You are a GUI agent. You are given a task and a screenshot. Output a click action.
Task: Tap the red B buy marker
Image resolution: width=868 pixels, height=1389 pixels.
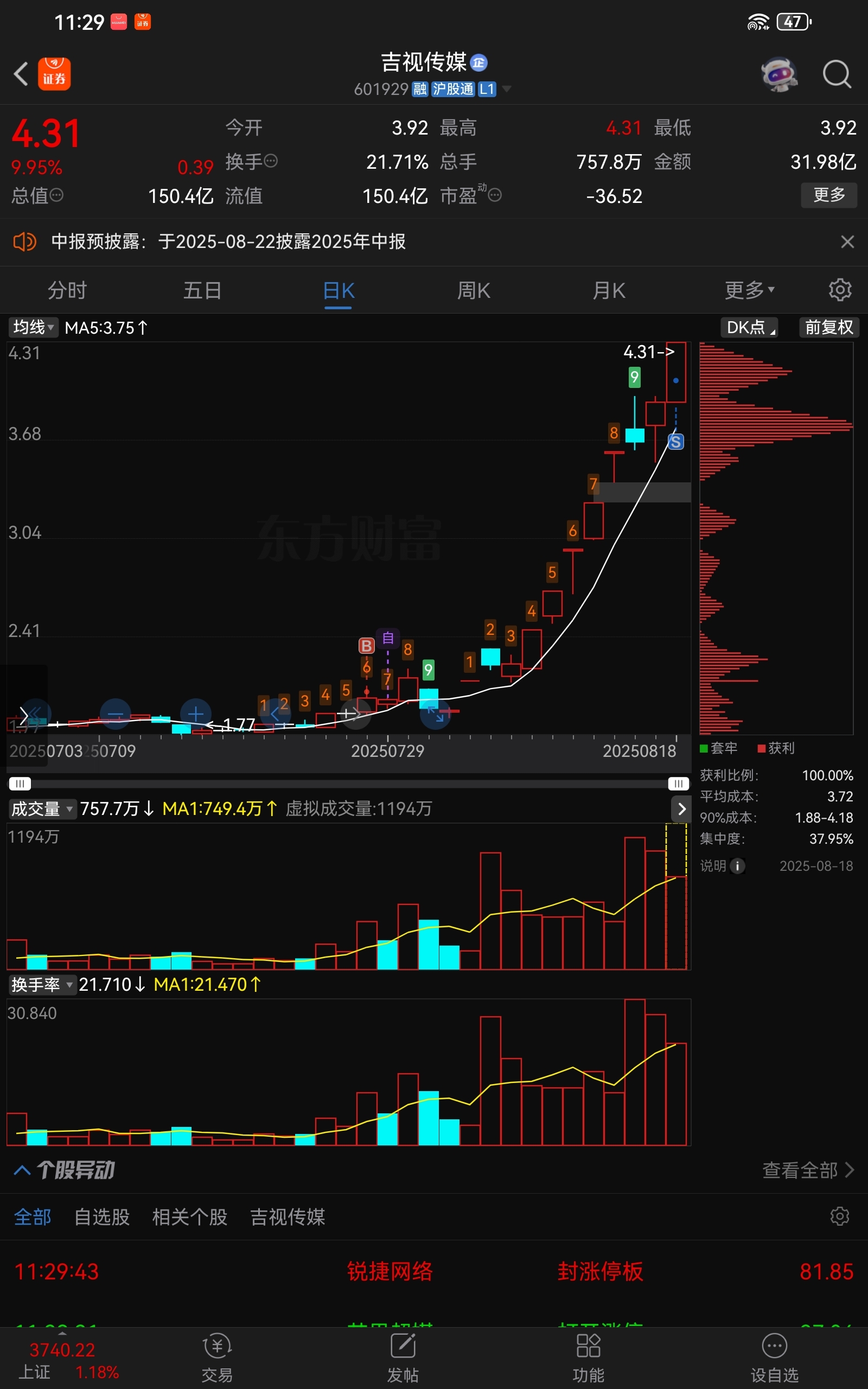[x=366, y=646]
